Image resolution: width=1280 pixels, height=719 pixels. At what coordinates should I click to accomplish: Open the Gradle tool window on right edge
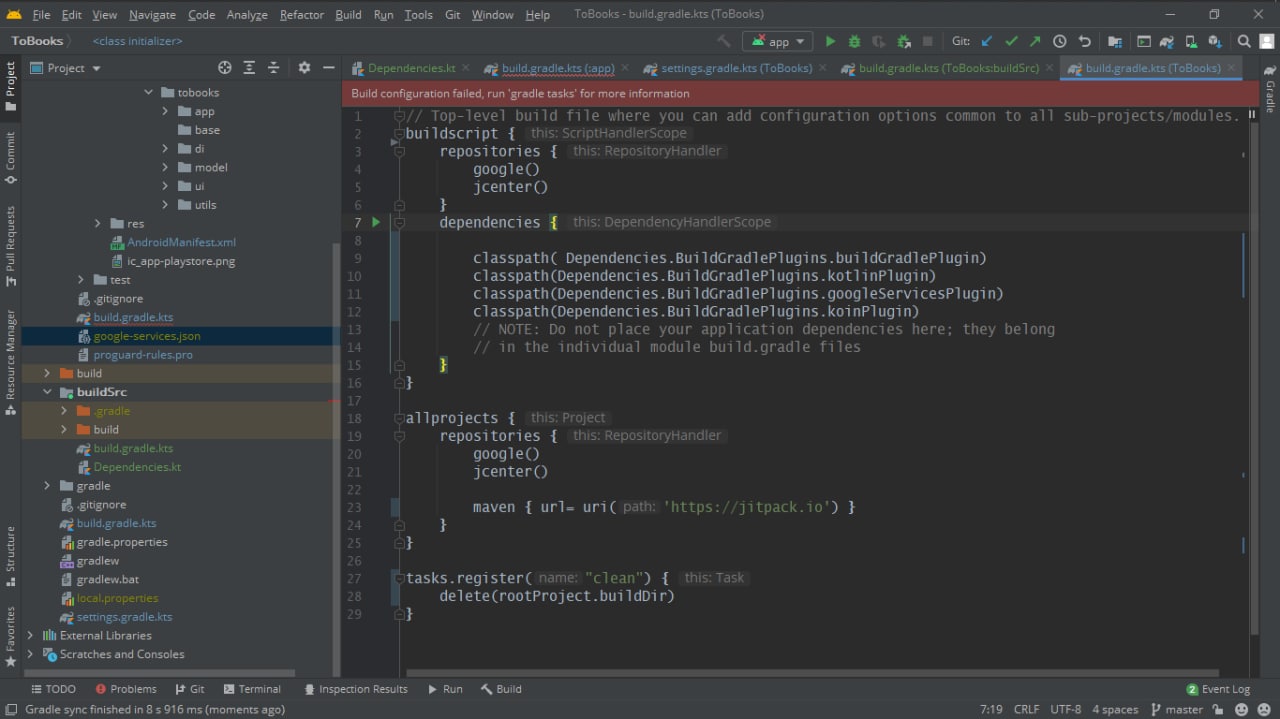pyautogui.click(x=1270, y=91)
